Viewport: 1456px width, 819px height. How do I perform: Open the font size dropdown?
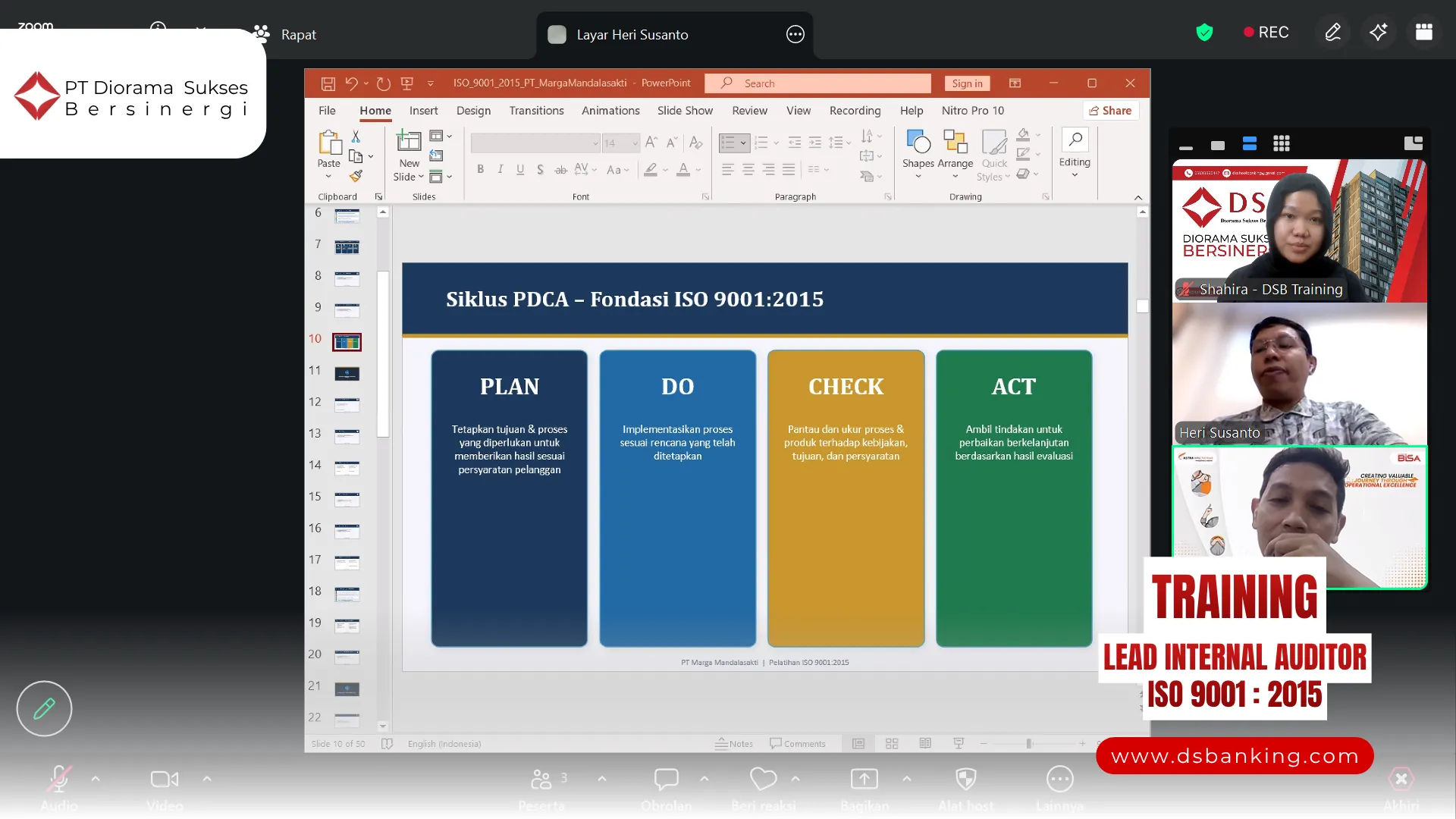tap(635, 143)
